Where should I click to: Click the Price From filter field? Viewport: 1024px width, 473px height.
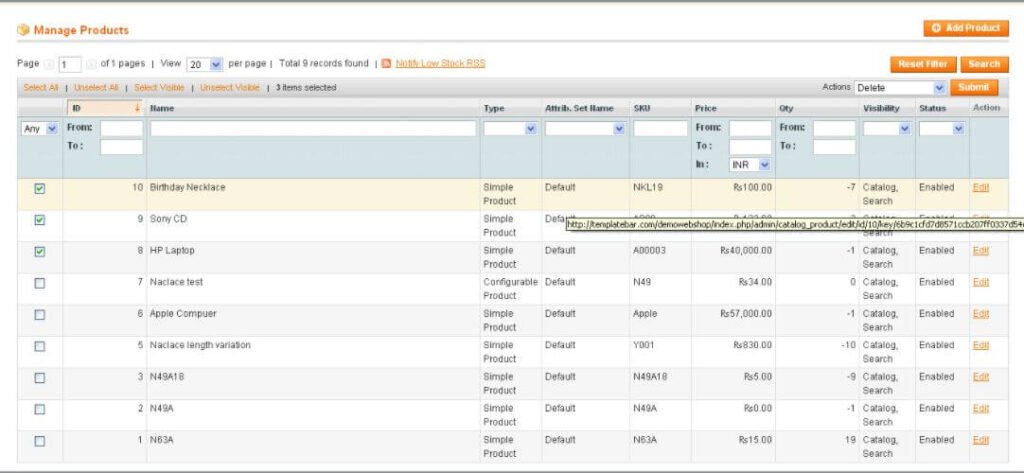750,129
